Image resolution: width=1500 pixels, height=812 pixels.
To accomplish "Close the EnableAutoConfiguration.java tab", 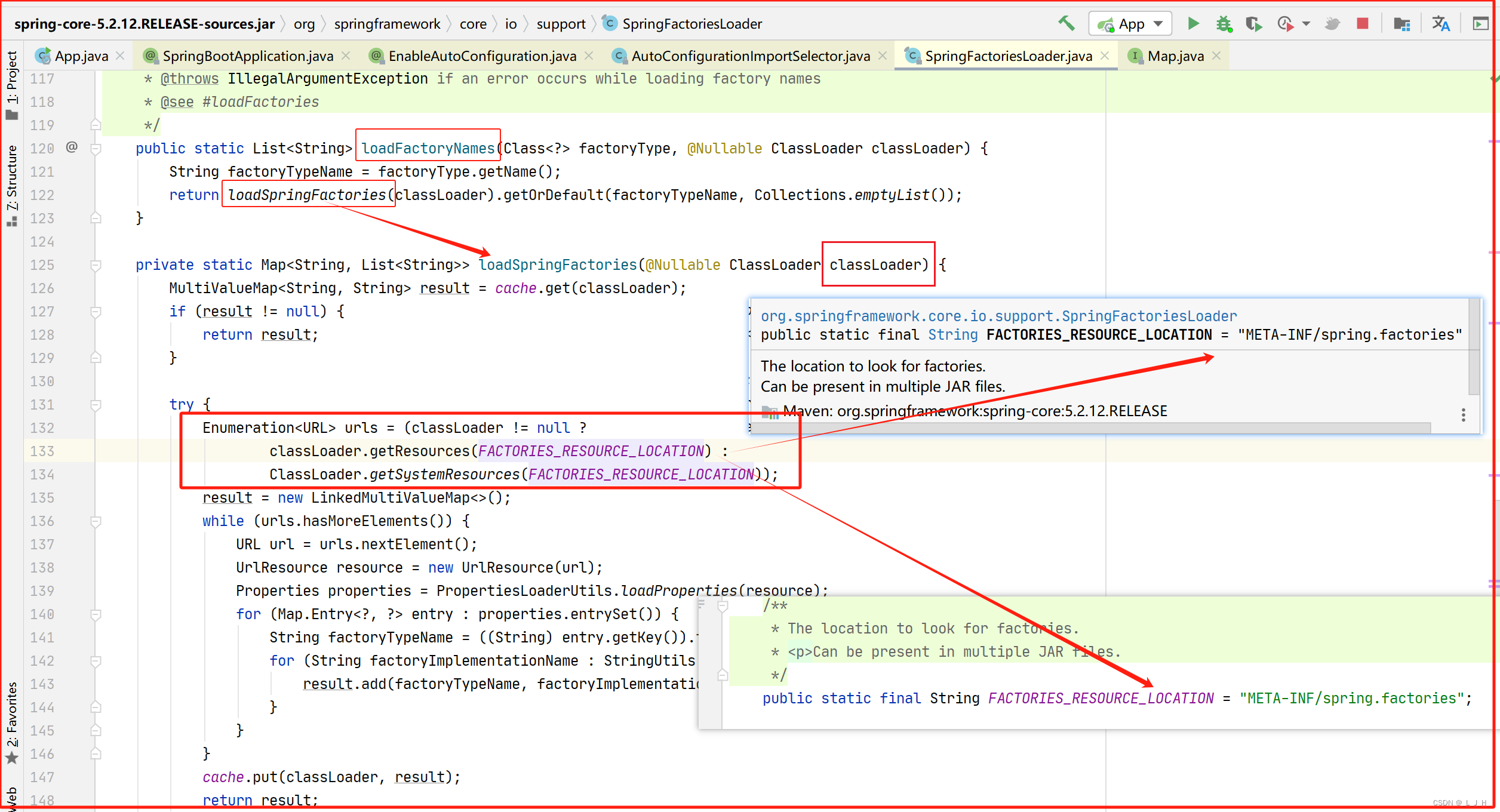I will (x=588, y=56).
